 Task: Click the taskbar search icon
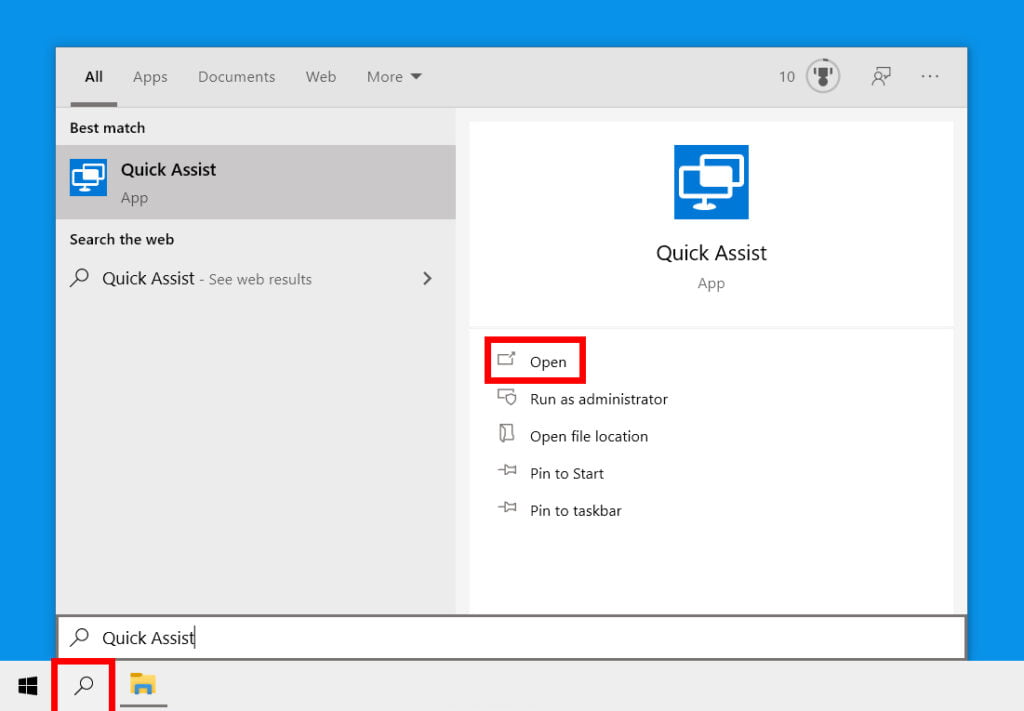82,686
